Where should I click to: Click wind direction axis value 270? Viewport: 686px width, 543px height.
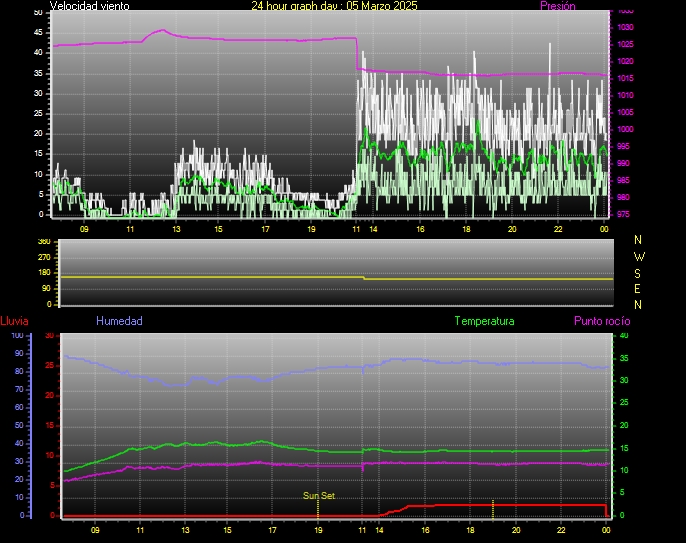pos(44,257)
